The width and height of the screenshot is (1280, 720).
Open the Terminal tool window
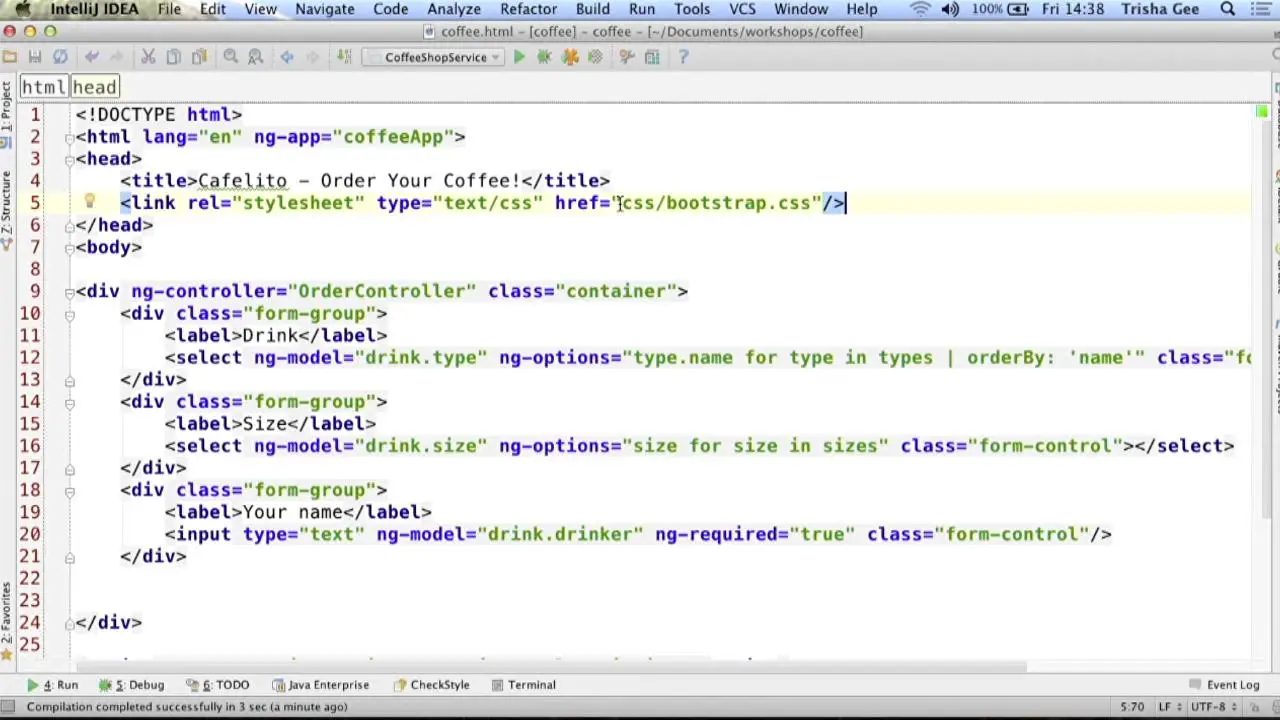point(523,685)
